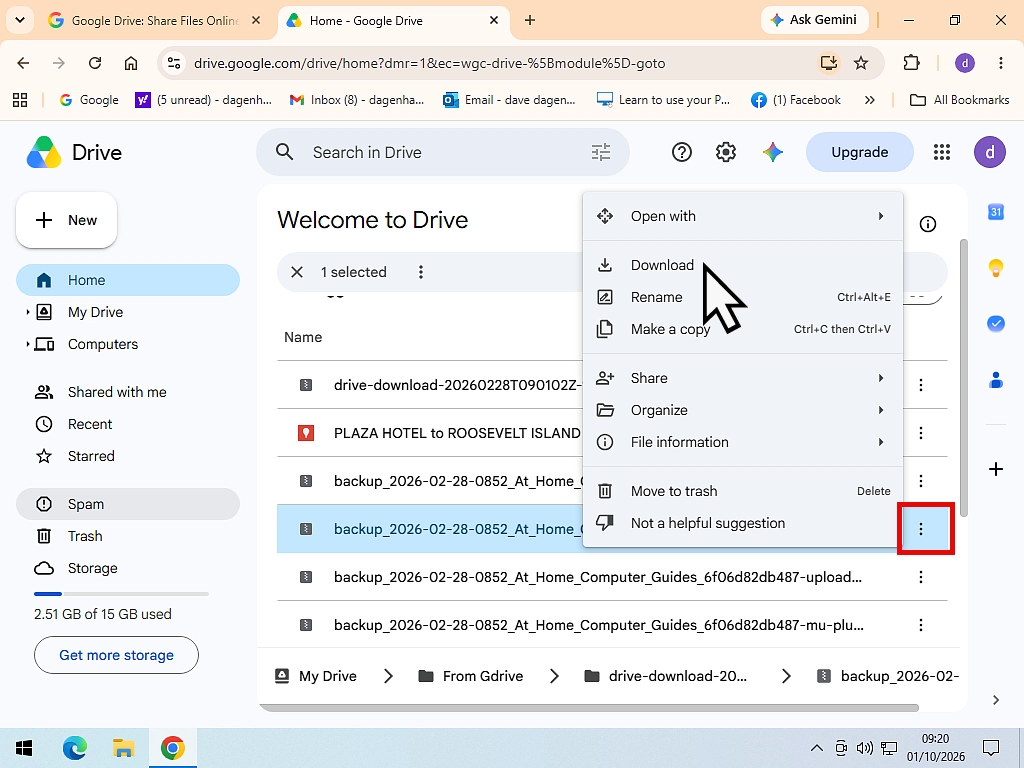Open three-dot menu for drive-download row
Viewport: 1024px width, 768px height.
click(x=921, y=385)
